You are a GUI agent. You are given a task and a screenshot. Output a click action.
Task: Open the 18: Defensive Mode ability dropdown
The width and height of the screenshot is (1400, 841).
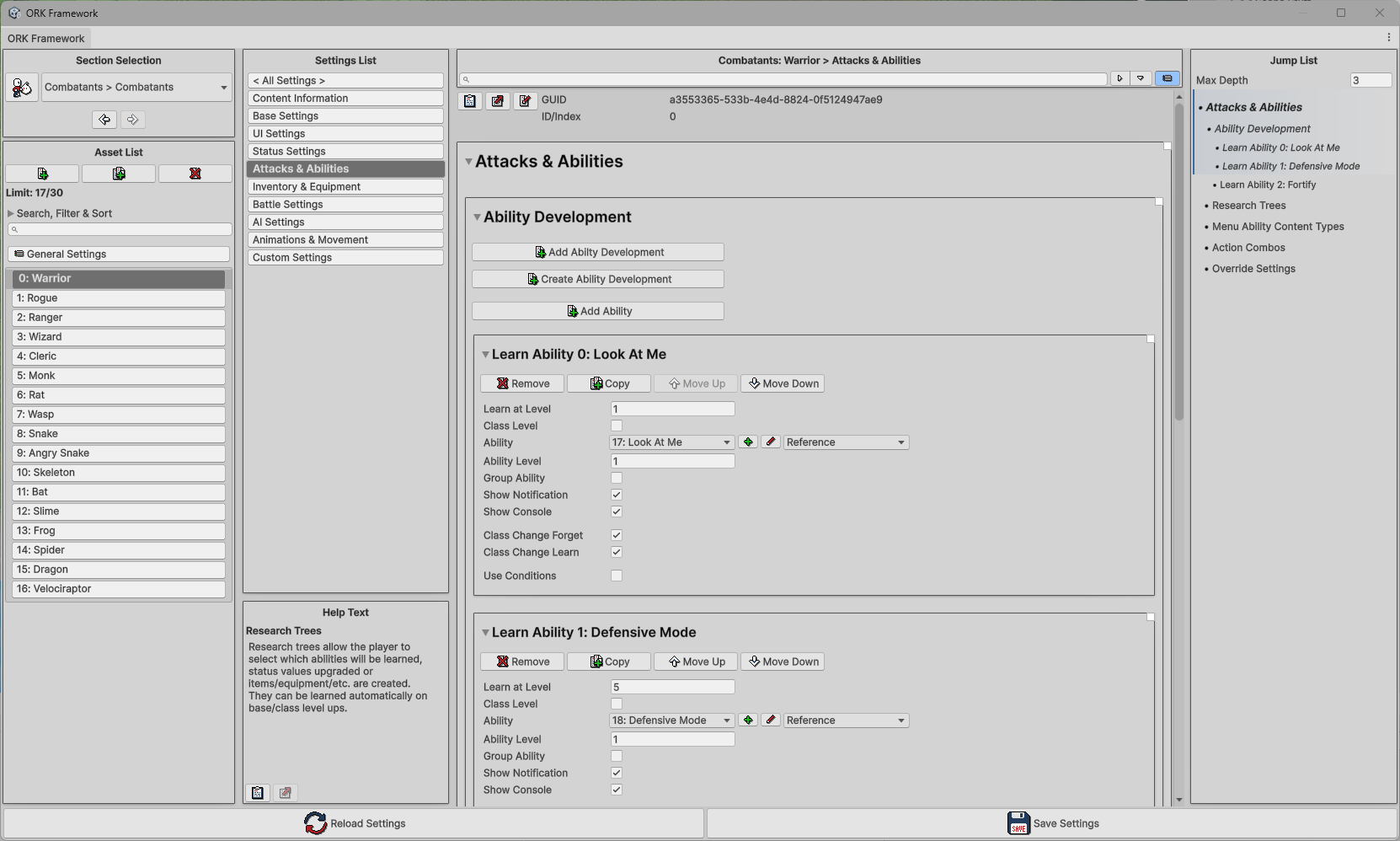(x=671, y=720)
